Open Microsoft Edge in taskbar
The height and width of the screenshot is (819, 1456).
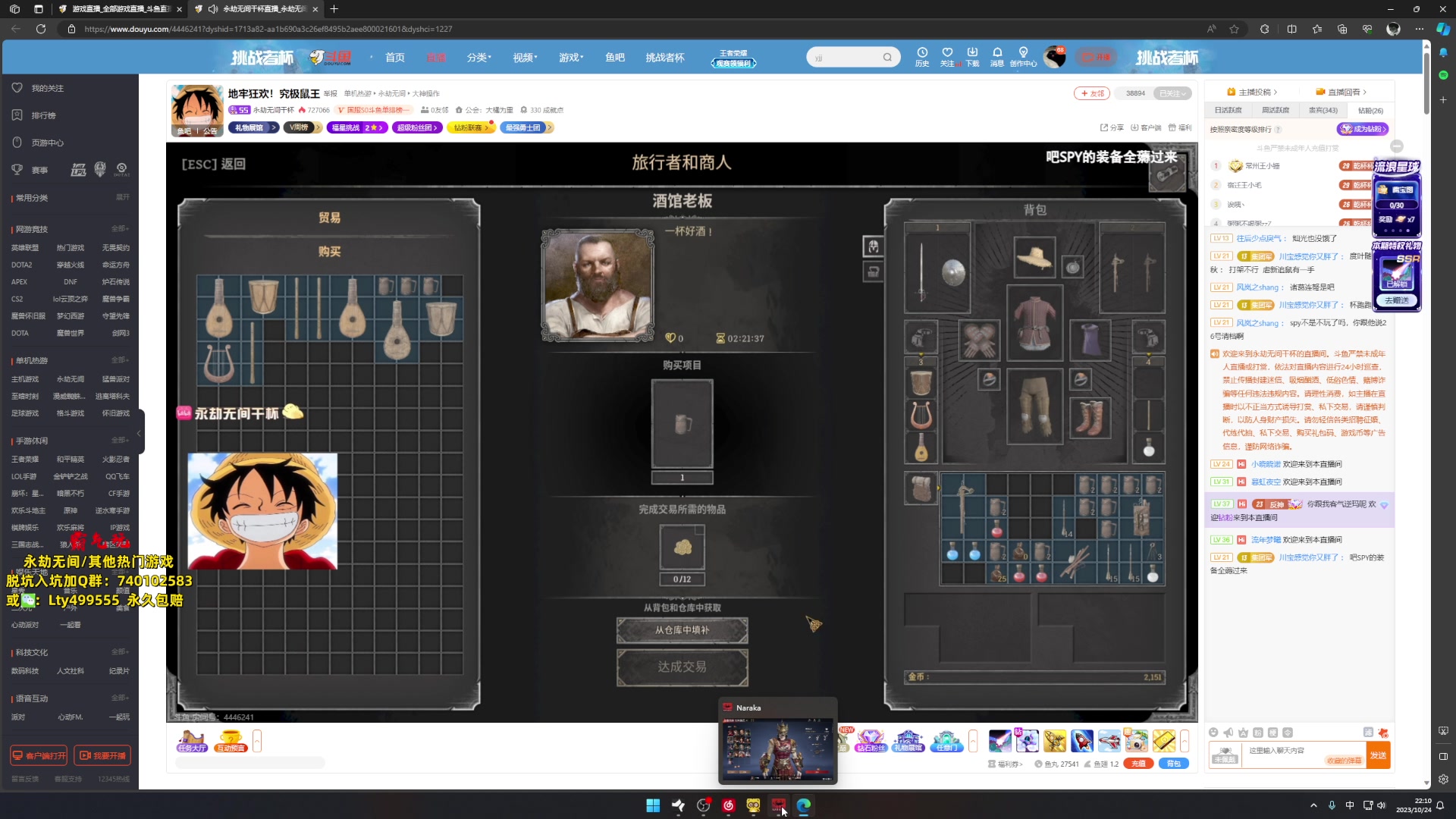(x=803, y=805)
